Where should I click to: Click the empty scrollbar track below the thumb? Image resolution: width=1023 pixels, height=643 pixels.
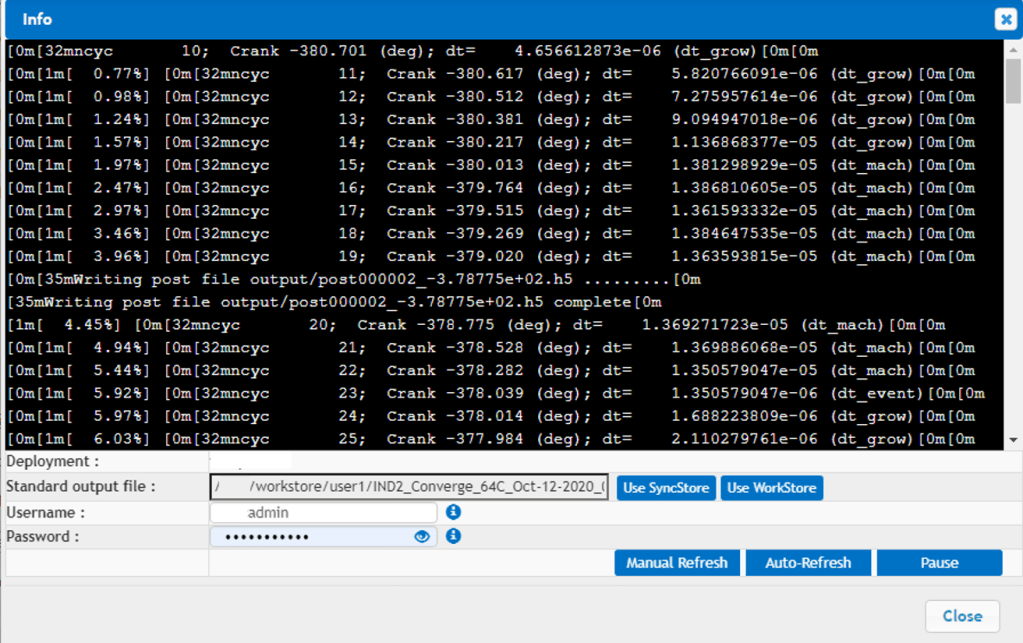1013,280
